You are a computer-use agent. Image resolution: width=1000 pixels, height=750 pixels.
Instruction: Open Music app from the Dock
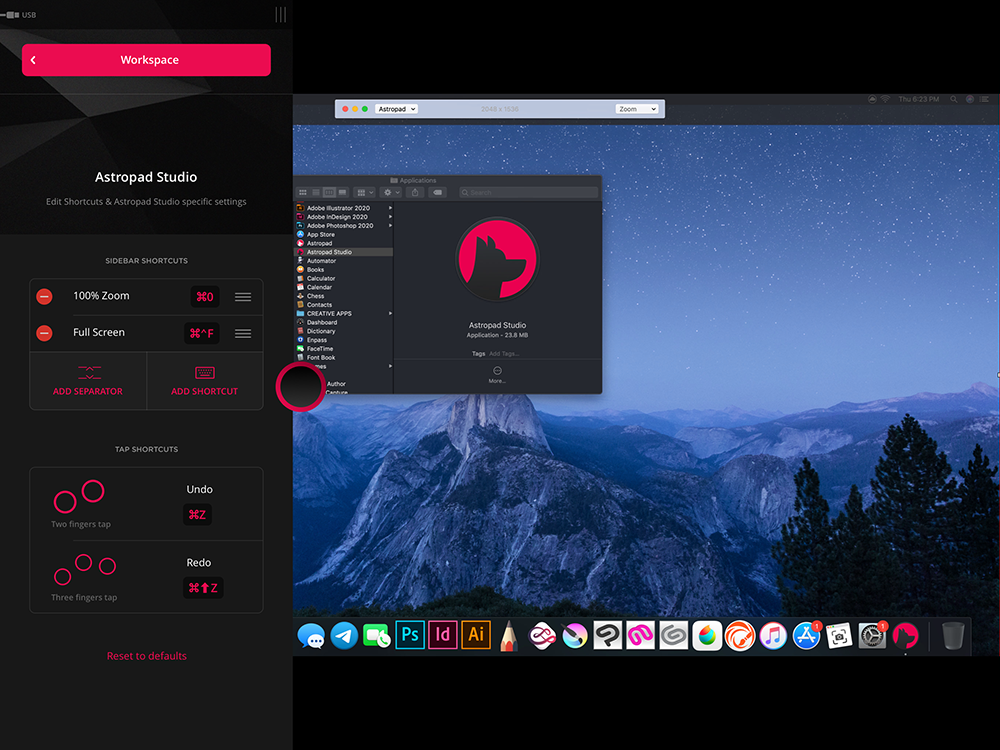coord(773,636)
